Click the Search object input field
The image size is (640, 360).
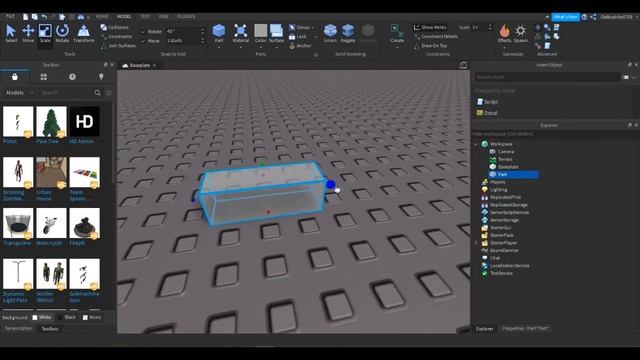click(547, 77)
